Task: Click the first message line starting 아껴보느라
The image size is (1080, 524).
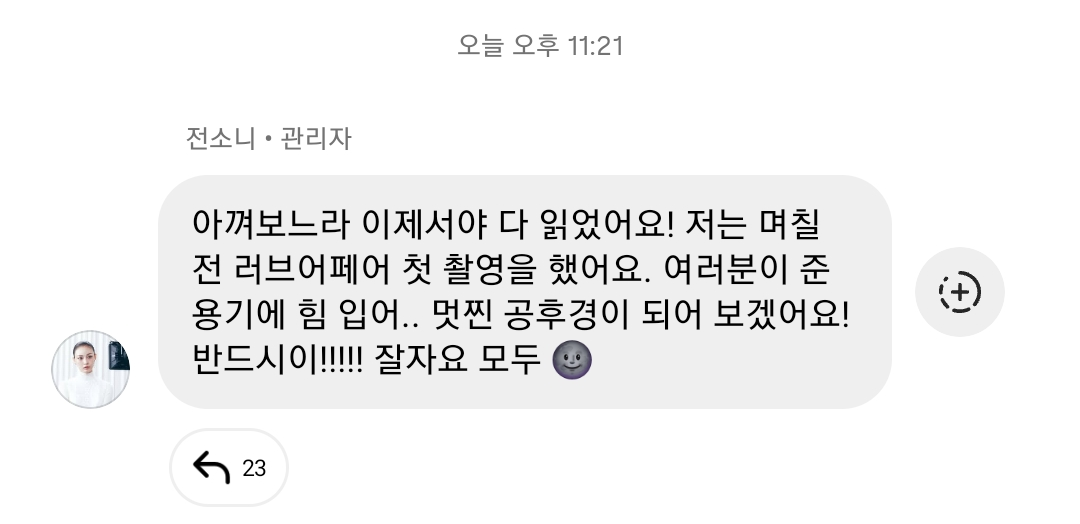Action: coord(506,223)
